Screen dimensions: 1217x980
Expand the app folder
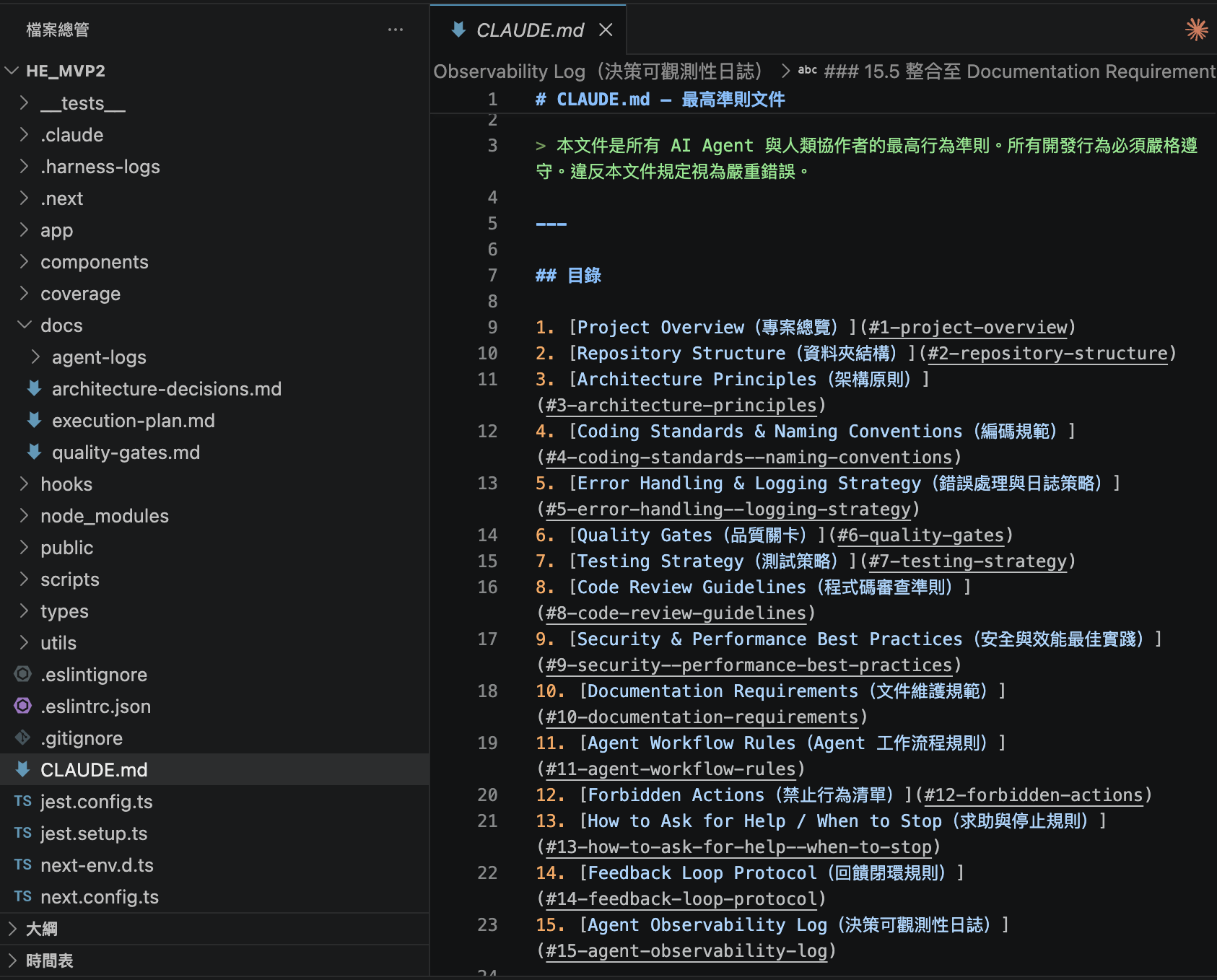coord(24,229)
